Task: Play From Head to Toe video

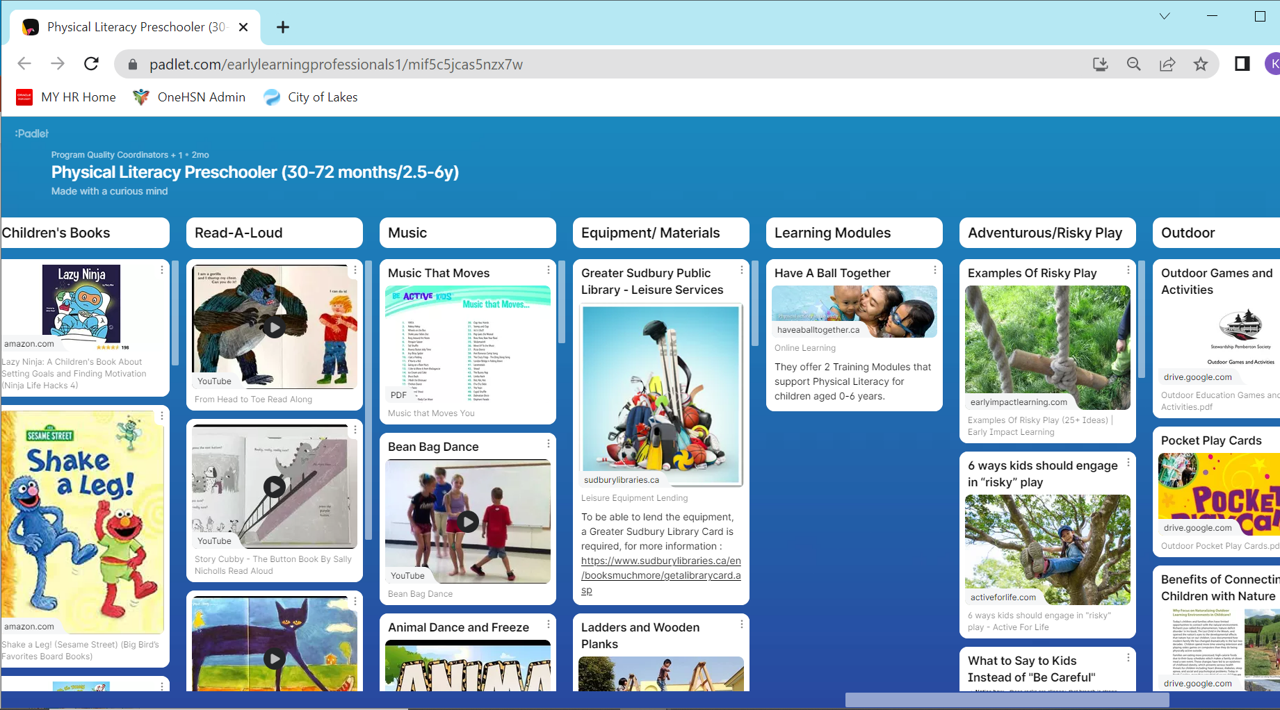Action: [274, 327]
